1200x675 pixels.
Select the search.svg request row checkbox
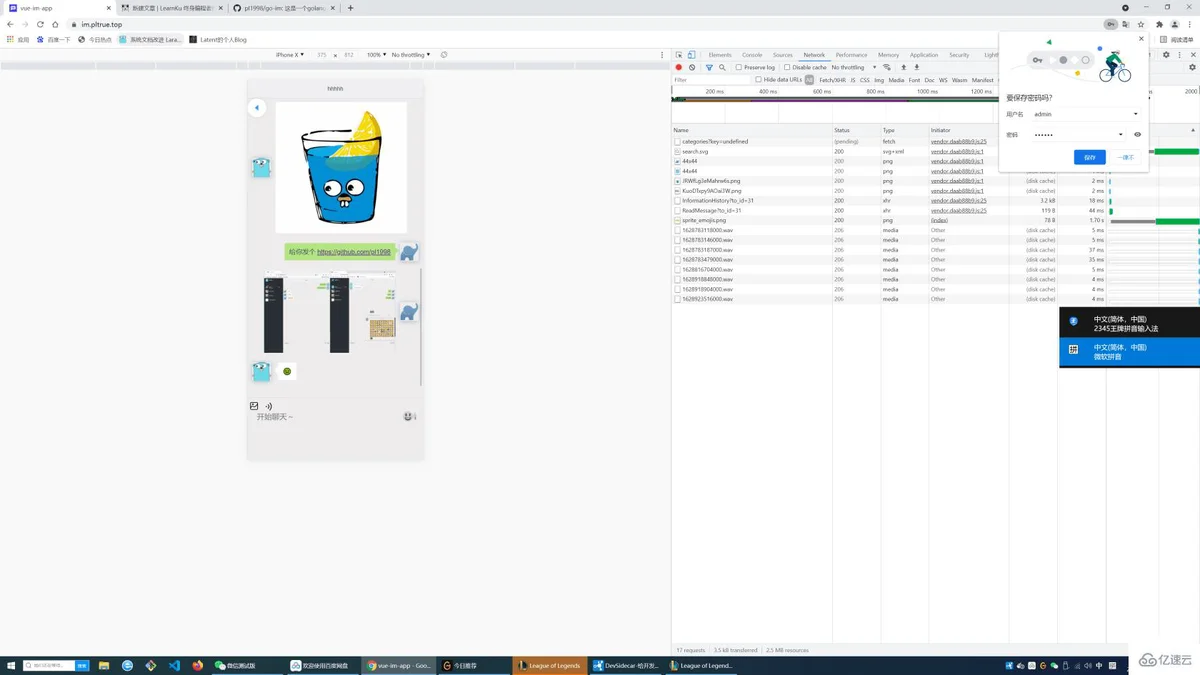click(677, 151)
